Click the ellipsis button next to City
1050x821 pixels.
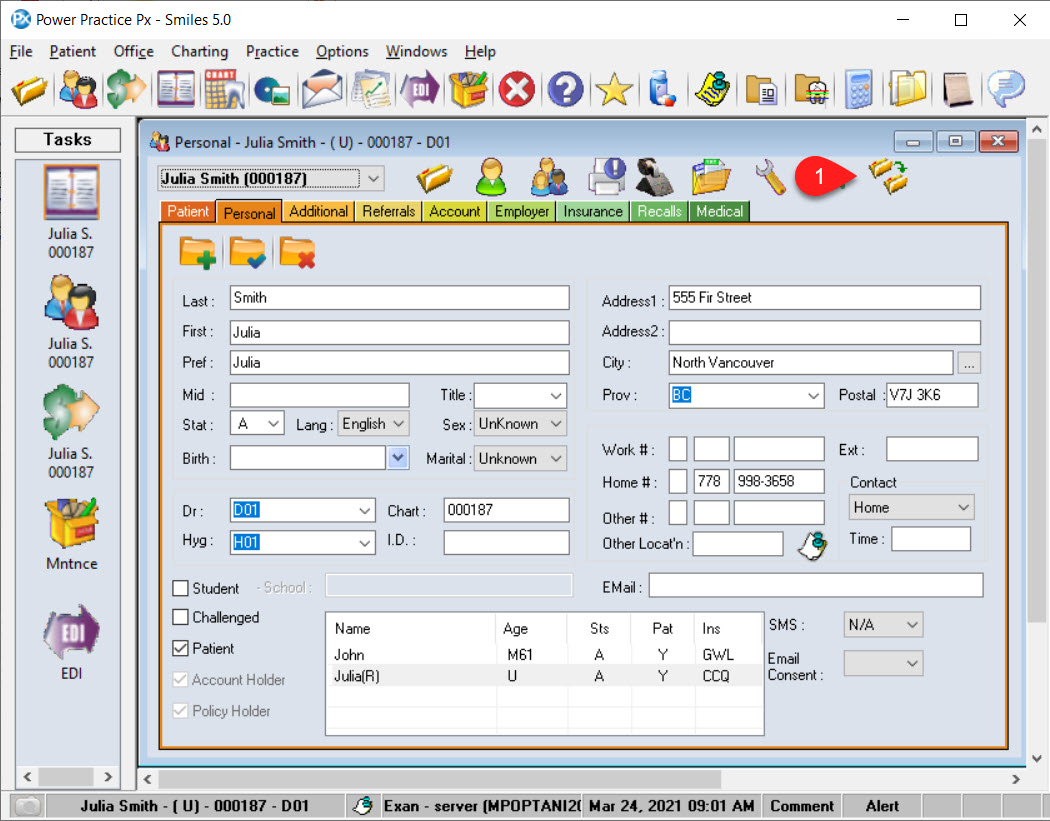(969, 363)
